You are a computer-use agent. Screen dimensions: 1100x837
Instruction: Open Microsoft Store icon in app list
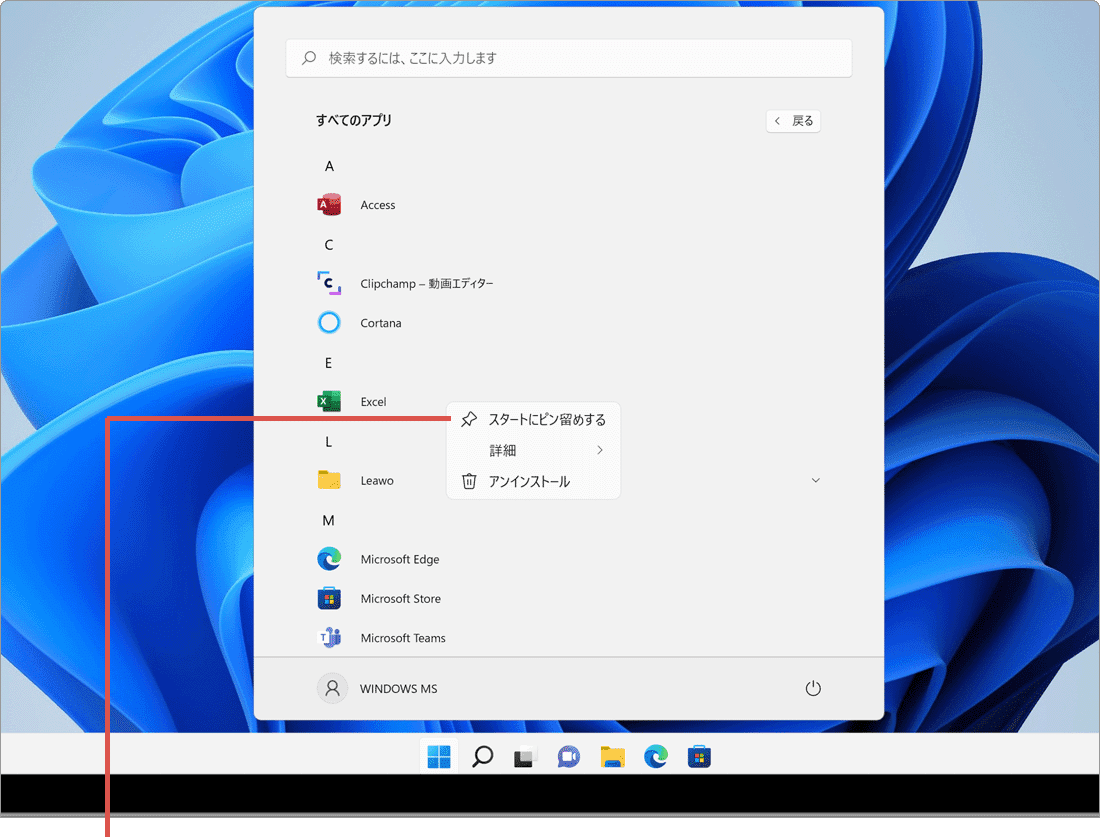329,598
